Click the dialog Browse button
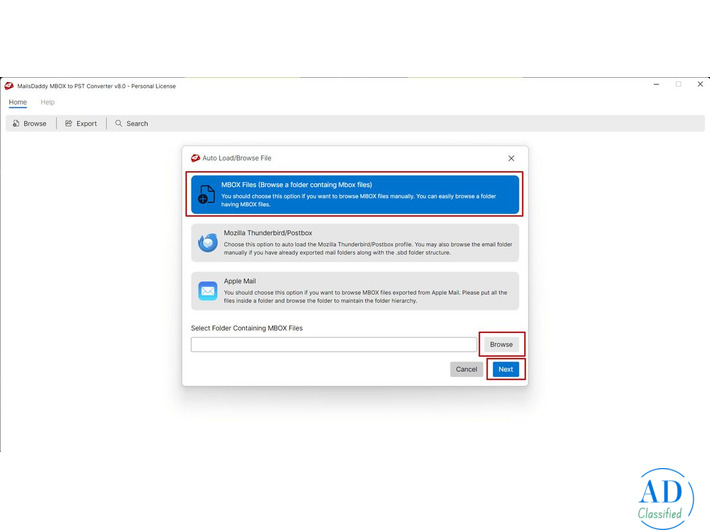The height and width of the screenshot is (530, 710). pos(501,344)
